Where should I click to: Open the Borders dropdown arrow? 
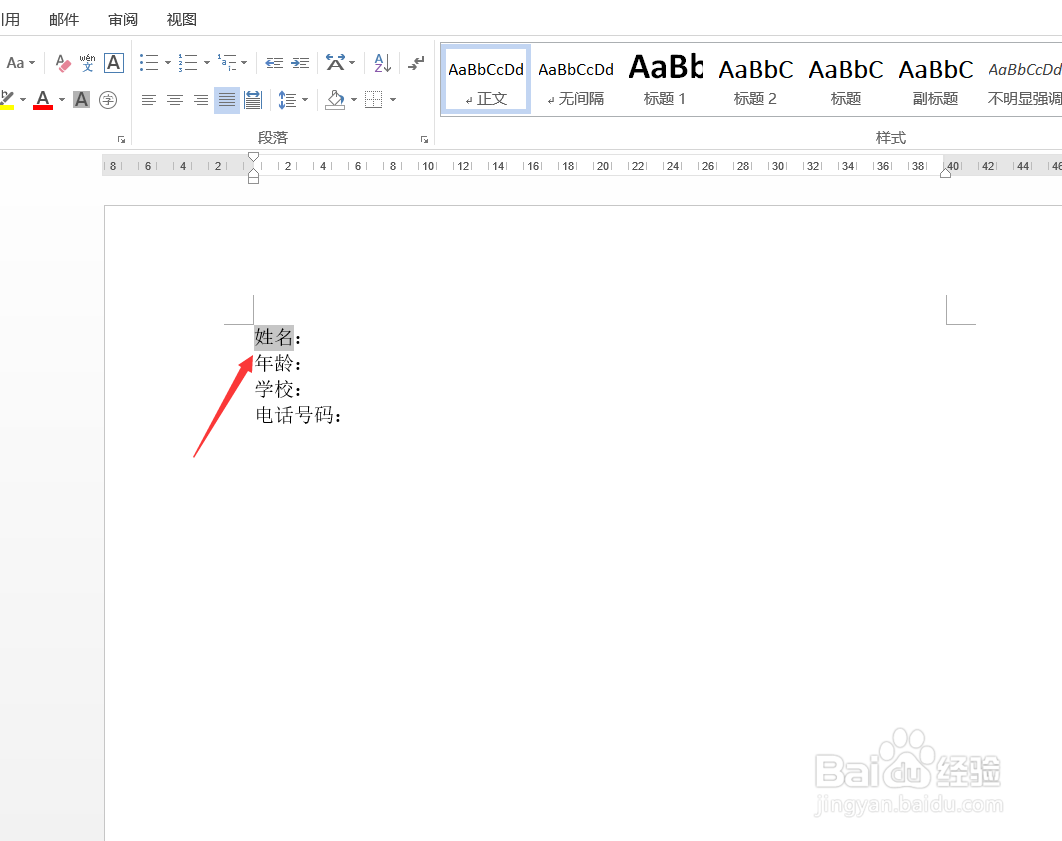392,99
